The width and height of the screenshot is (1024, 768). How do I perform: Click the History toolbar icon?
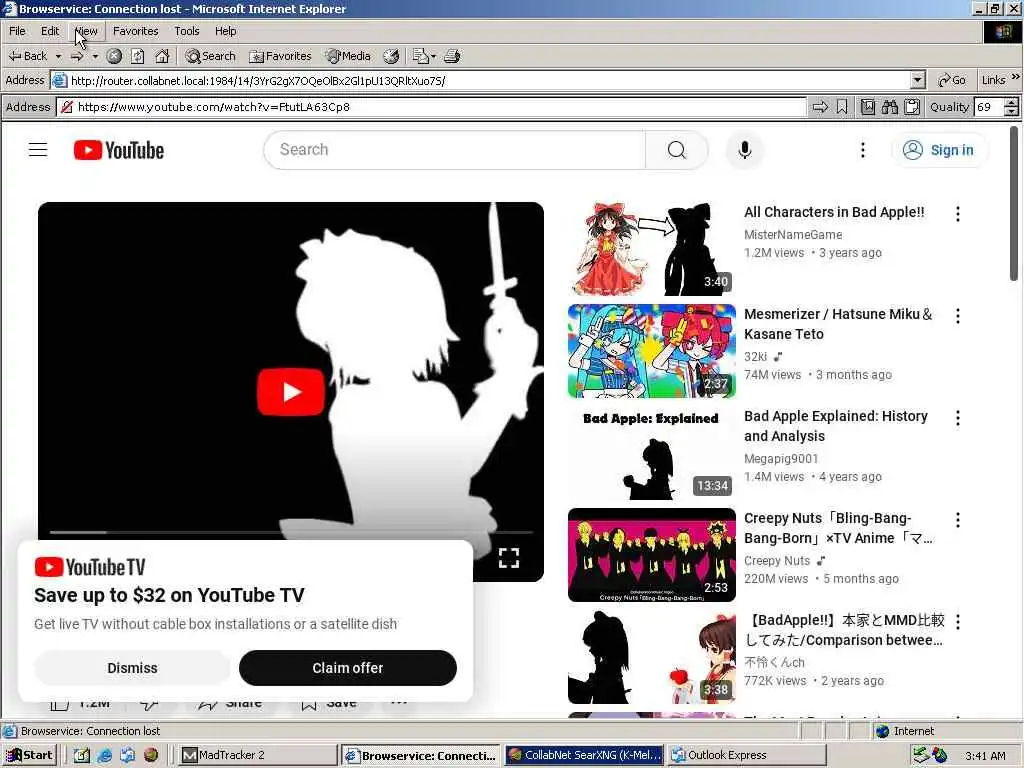click(391, 56)
